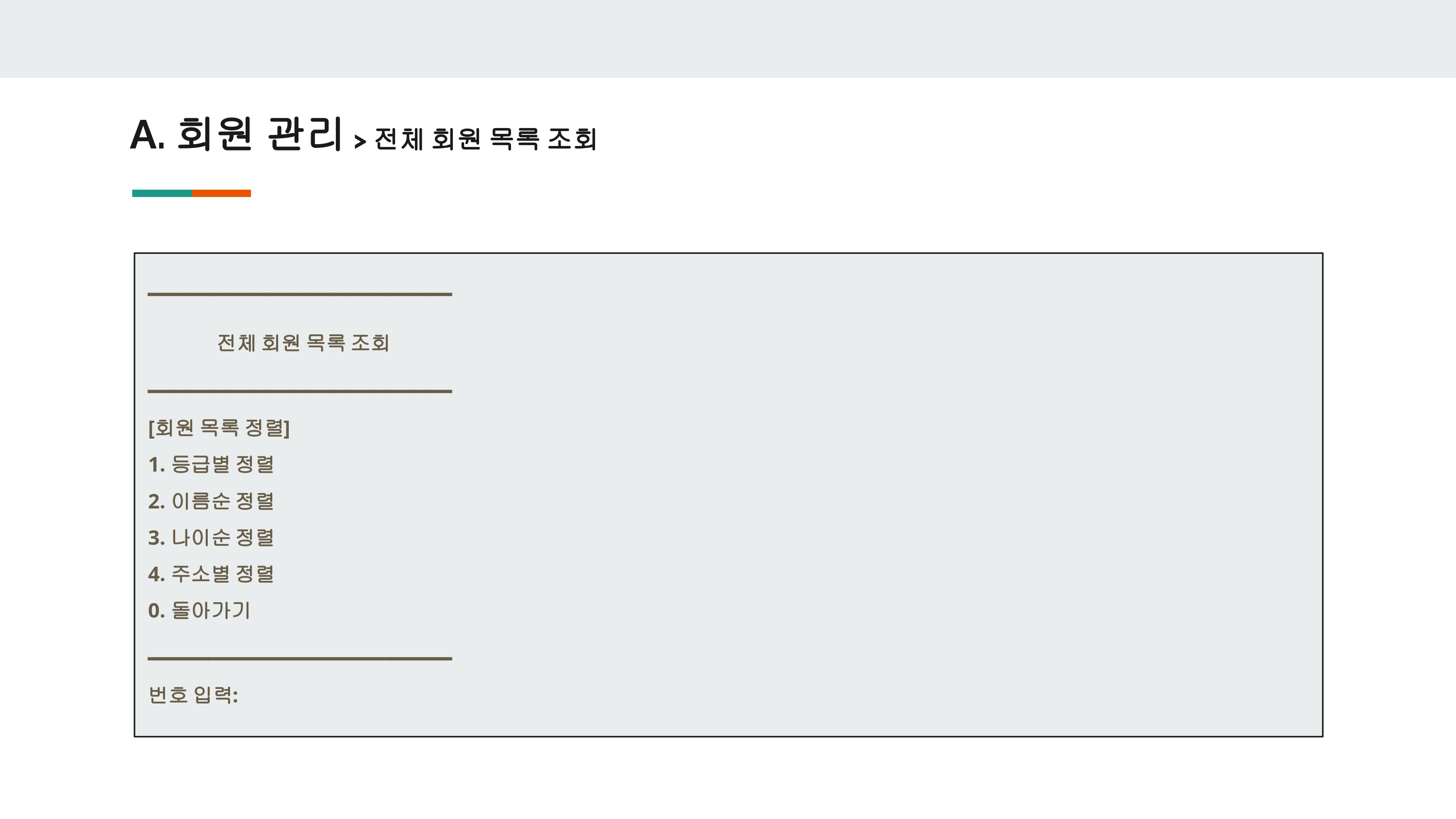Image resolution: width=1456 pixels, height=819 pixels.
Task: Click the '회원 관리' words in title
Action: (x=260, y=134)
